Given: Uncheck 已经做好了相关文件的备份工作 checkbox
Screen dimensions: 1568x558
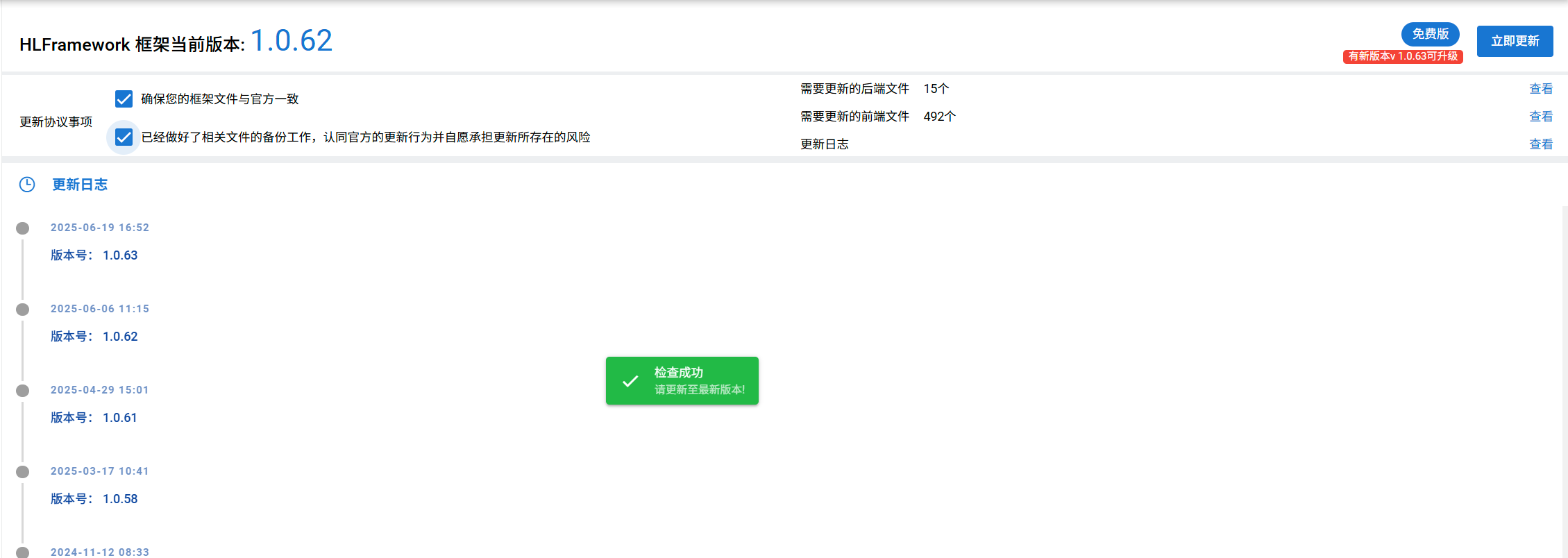Looking at the screenshot, I should (x=124, y=137).
